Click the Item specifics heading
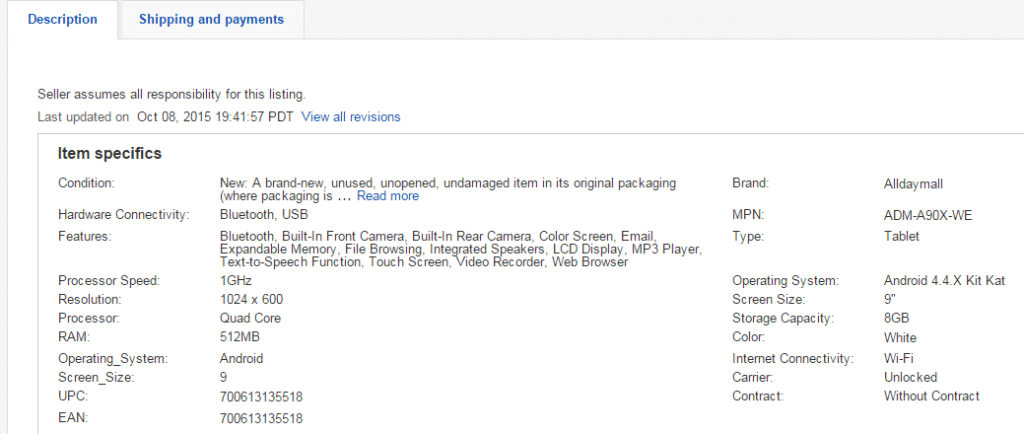 pos(109,153)
